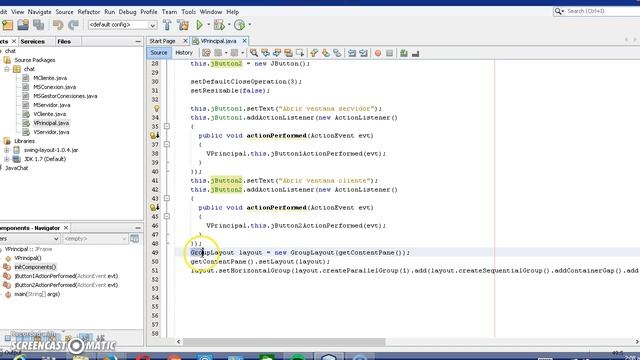Collapse the chat source package node
This screenshot has height=360, width=640.
coord(7,69)
